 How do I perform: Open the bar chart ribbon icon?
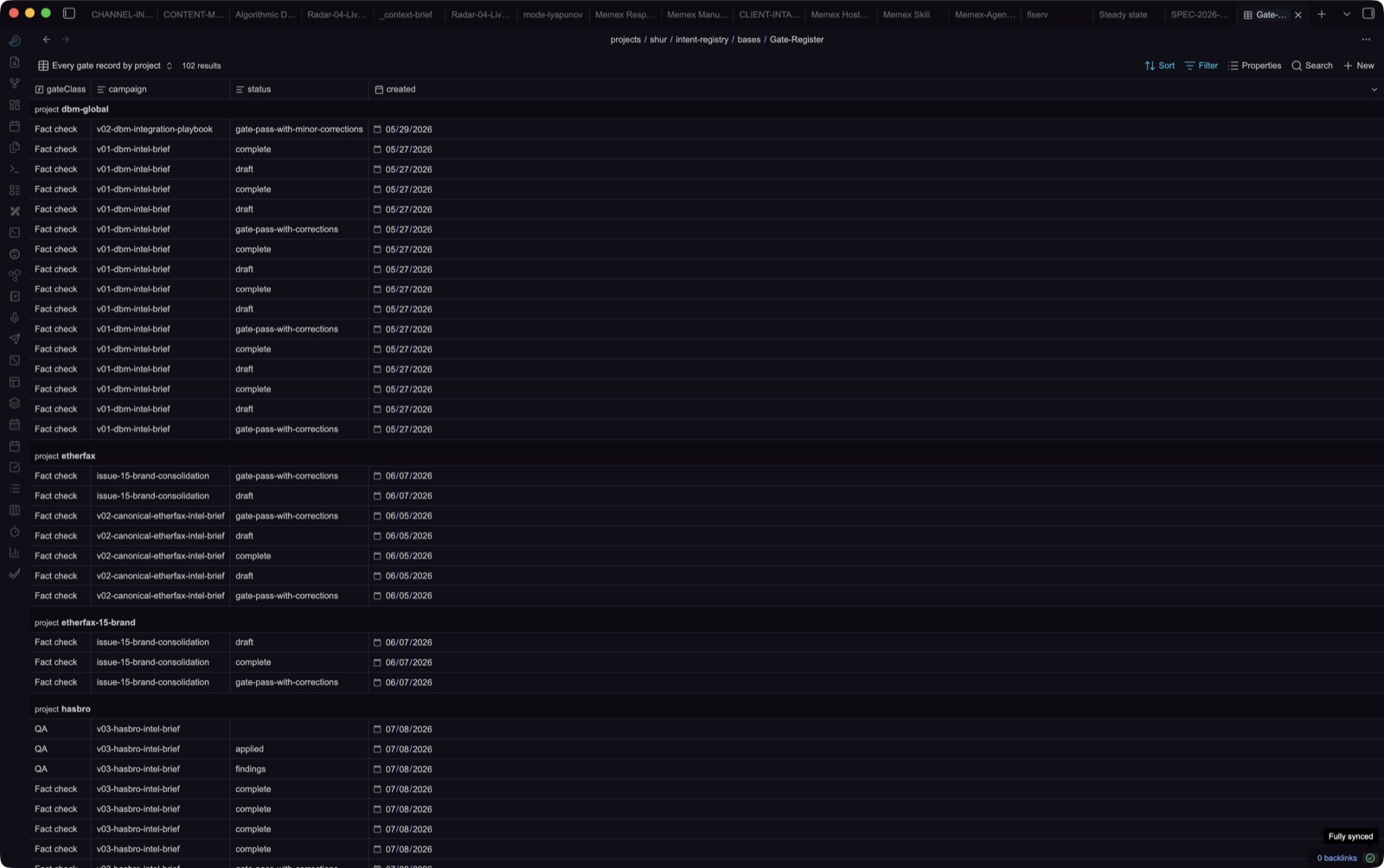15,552
